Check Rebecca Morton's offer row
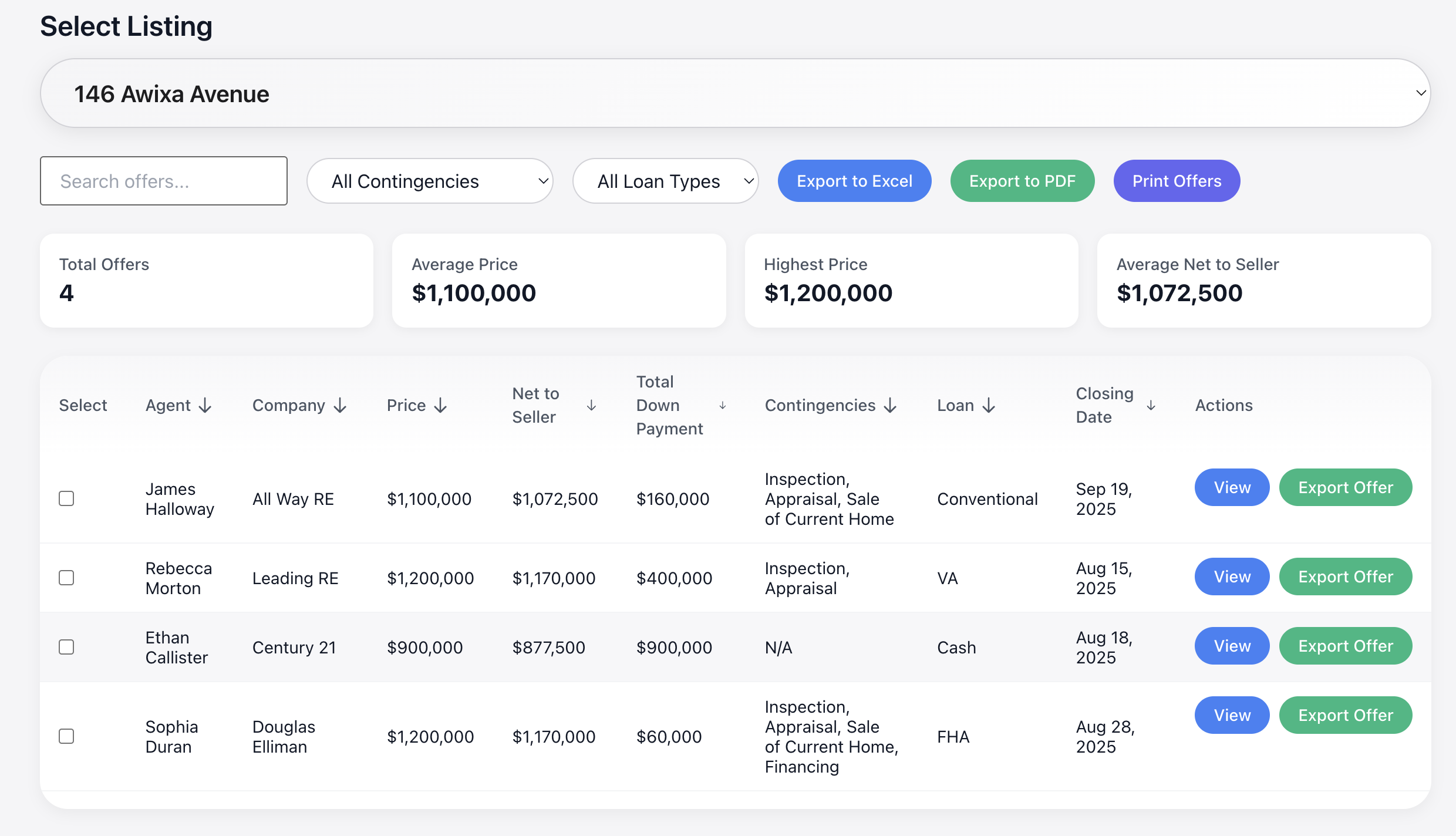This screenshot has height=836, width=1456. (x=66, y=578)
